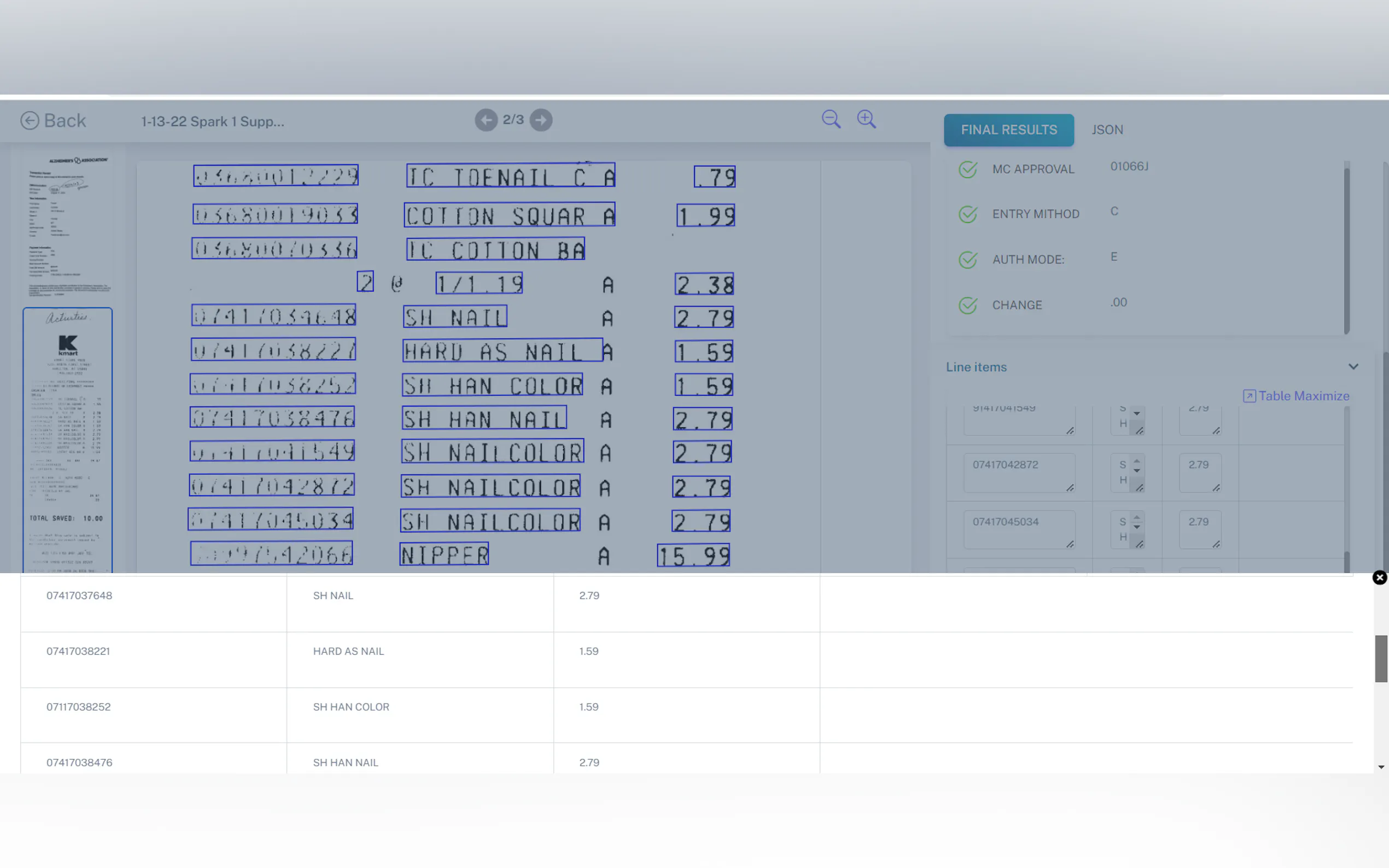Collapse the Line items section chevron
The image size is (1389, 868).
pyautogui.click(x=1353, y=367)
